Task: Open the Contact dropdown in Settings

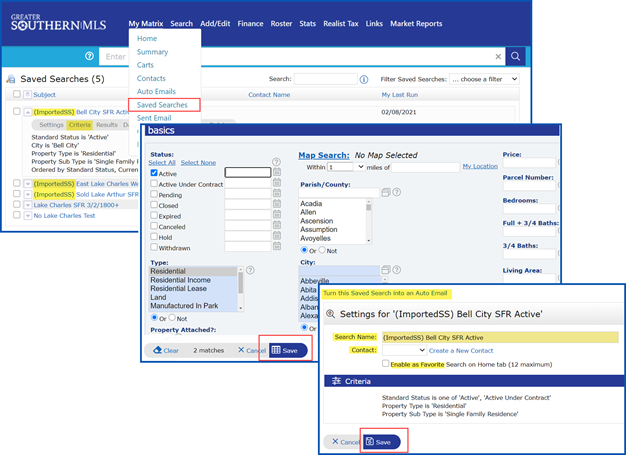Action: coord(404,350)
